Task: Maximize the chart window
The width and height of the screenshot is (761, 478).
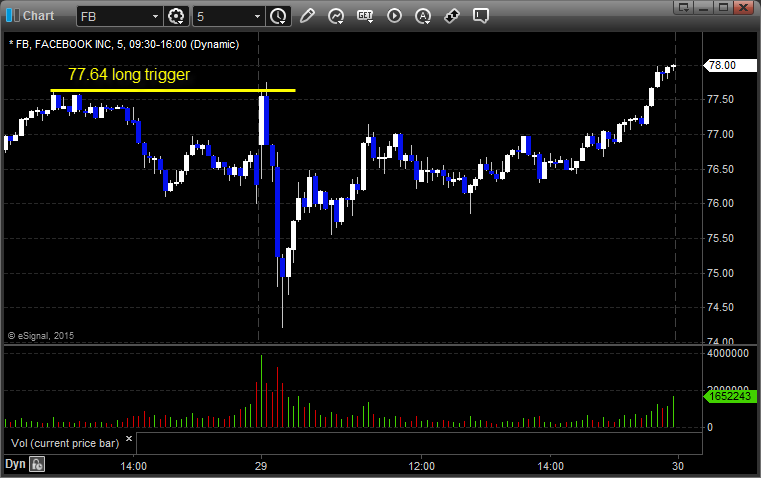Action: (724, 7)
